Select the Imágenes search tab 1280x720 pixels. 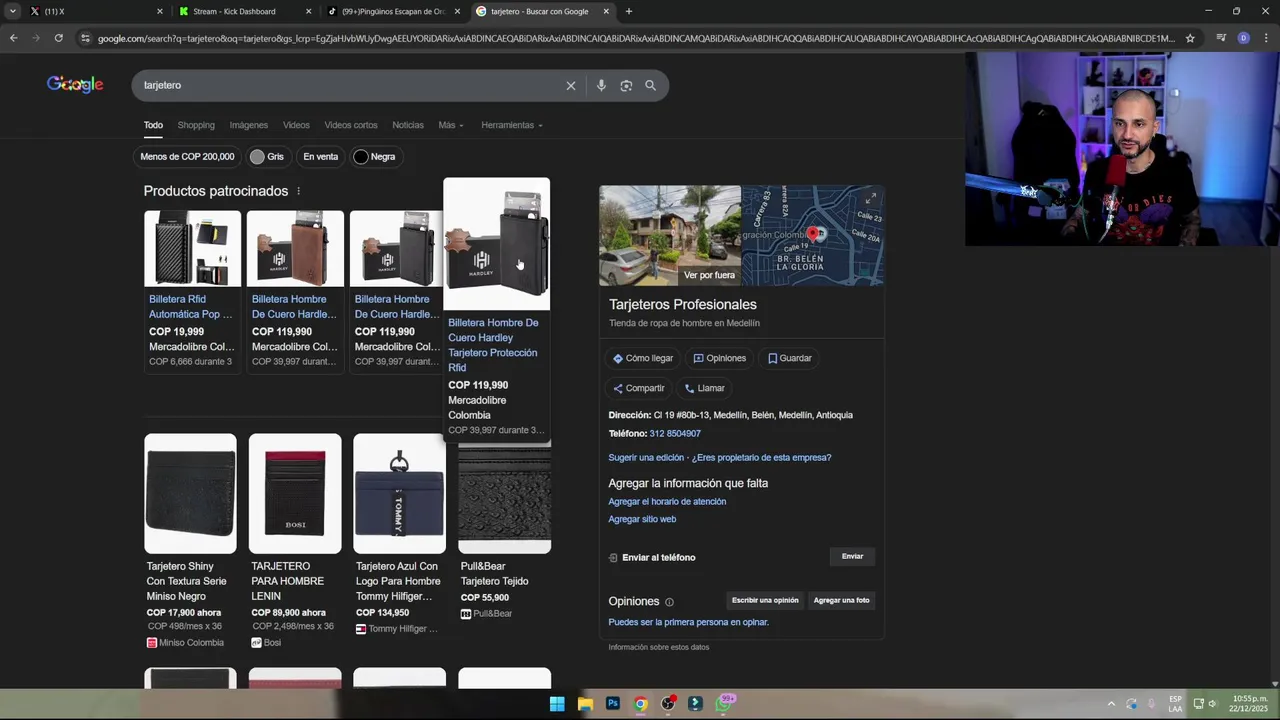[x=249, y=125]
